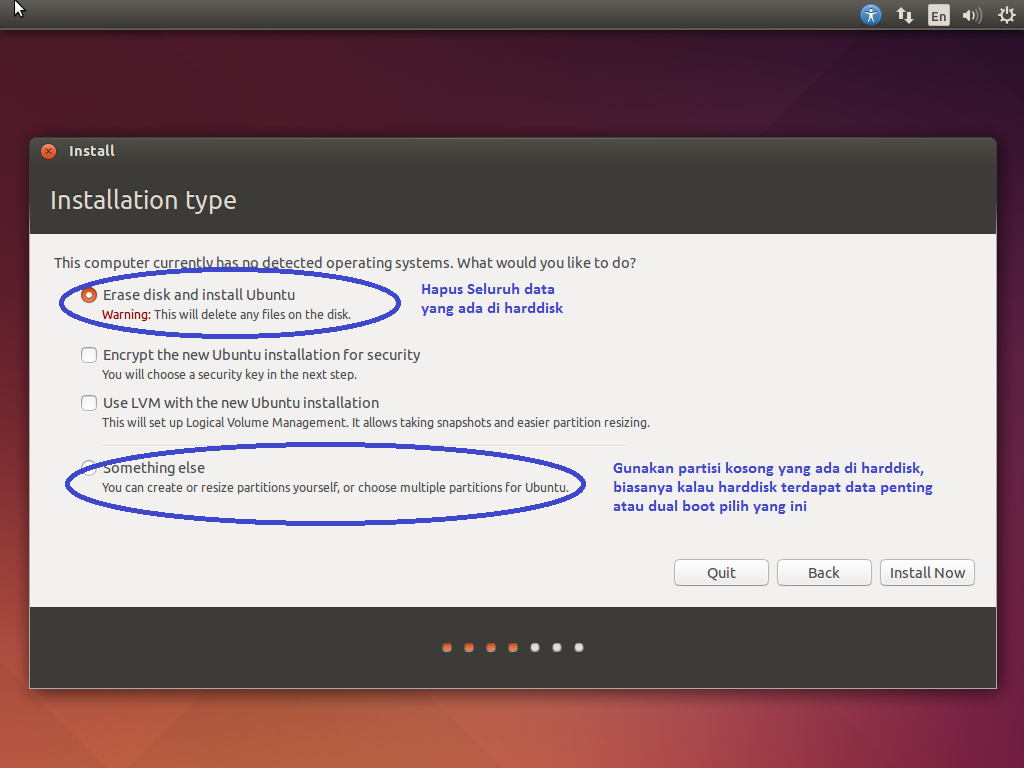This screenshot has width=1024, height=768.
Task: Click the Installation type title bar
Action: click(x=143, y=200)
